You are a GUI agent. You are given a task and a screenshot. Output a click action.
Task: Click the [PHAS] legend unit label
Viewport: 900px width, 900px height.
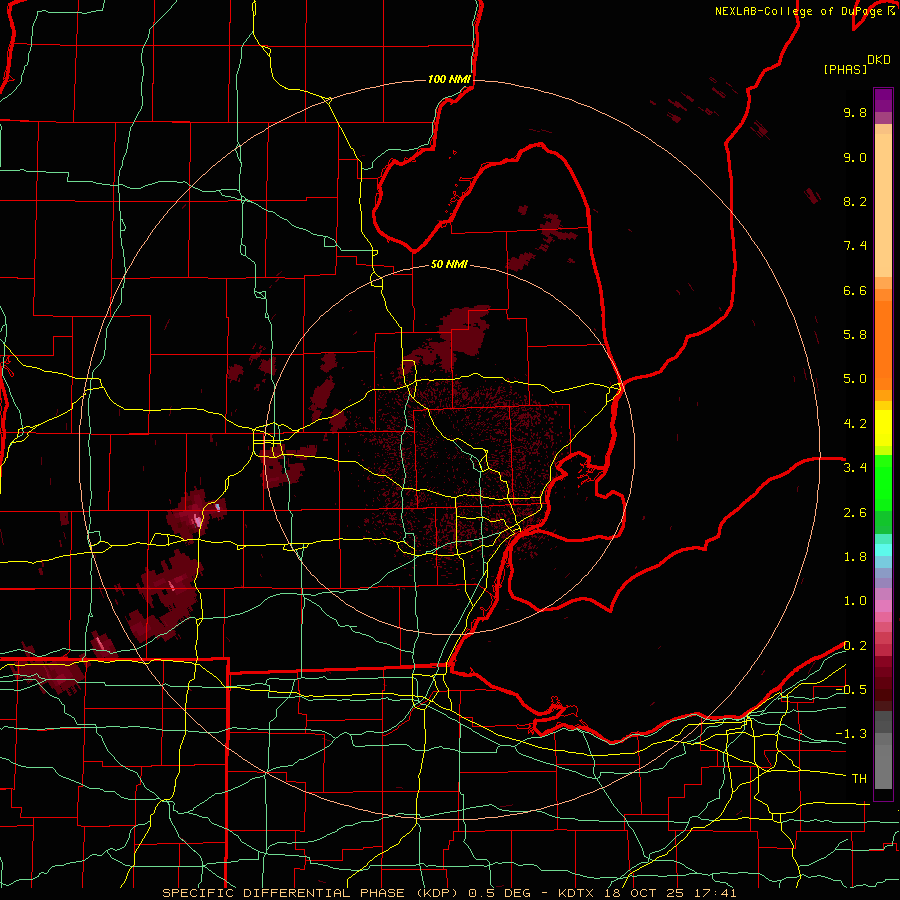pos(845,70)
